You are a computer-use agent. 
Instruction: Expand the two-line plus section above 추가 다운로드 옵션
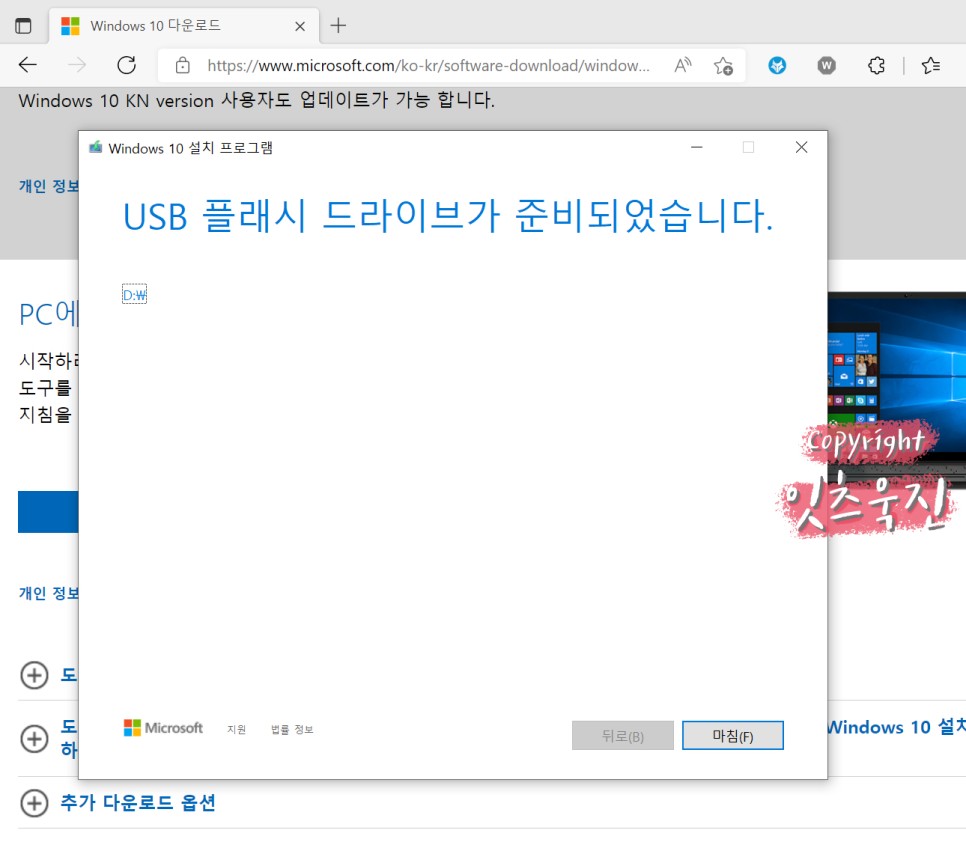[x=34, y=738]
